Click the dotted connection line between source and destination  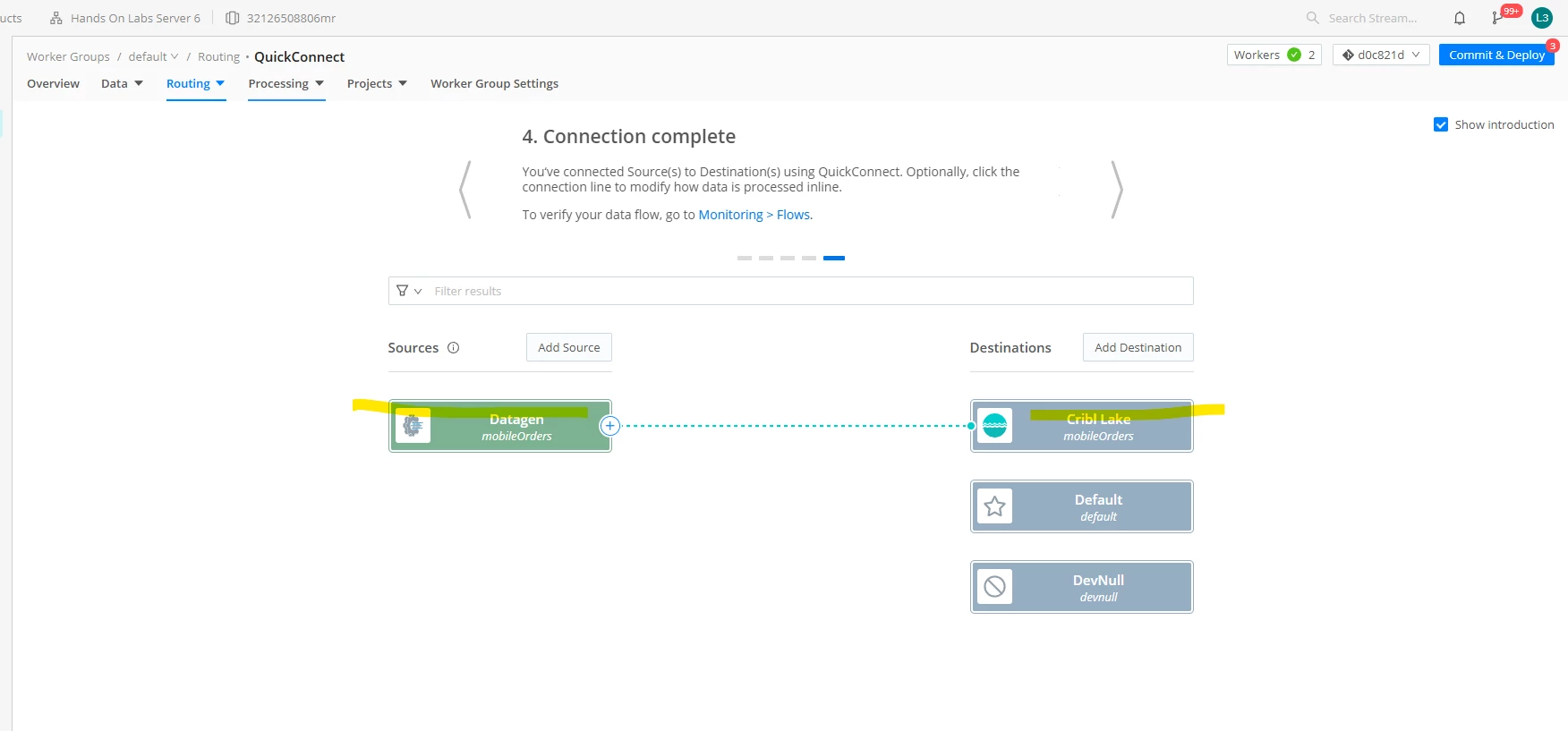pyautogui.click(x=795, y=426)
